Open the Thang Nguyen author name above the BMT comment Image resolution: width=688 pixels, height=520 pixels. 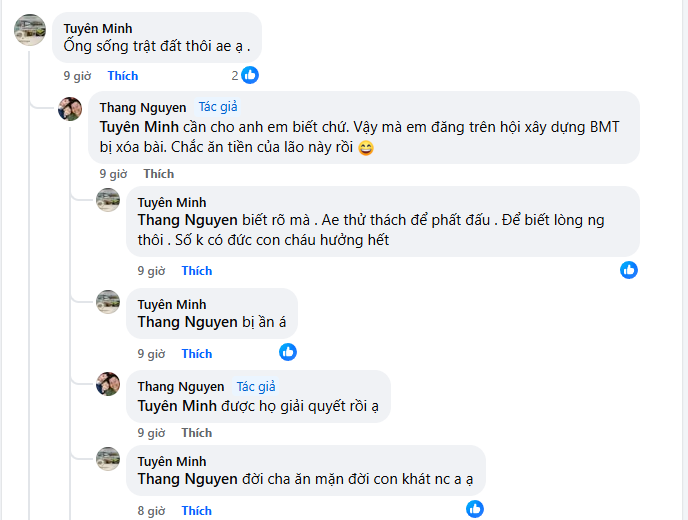(143, 108)
